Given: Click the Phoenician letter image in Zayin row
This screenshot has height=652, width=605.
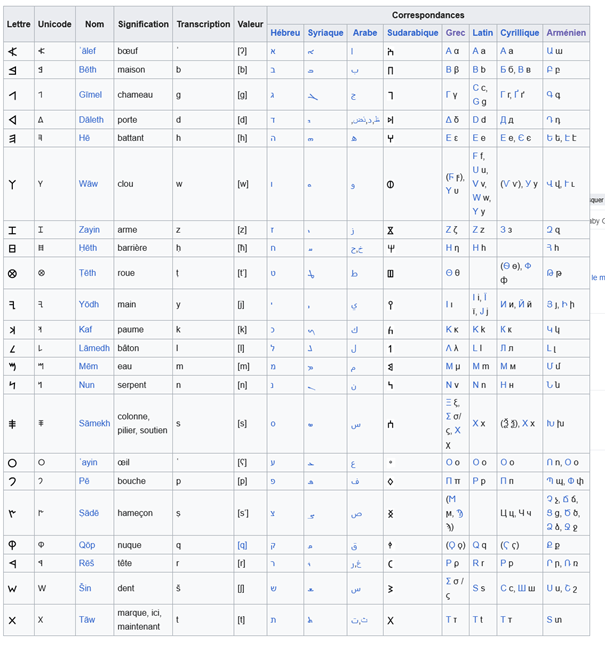Looking at the screenshot, I should [12, 230].
